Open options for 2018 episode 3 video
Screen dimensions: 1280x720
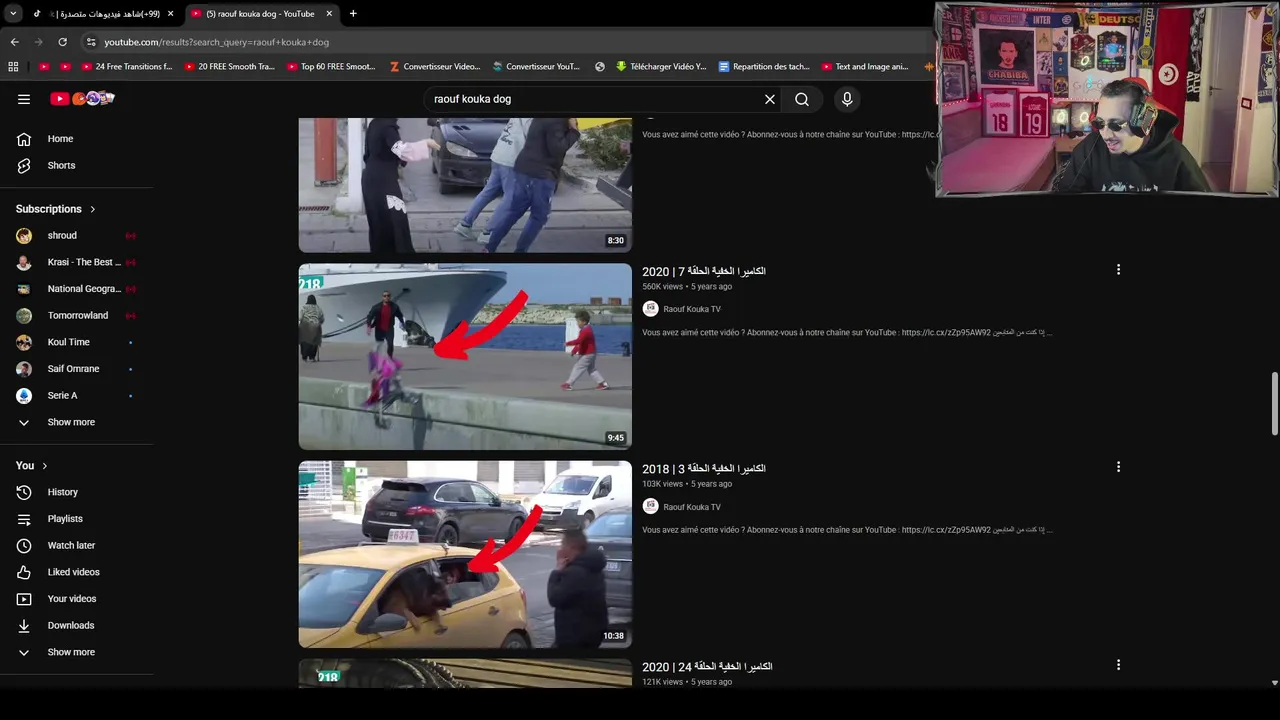tap(1118, 467)
